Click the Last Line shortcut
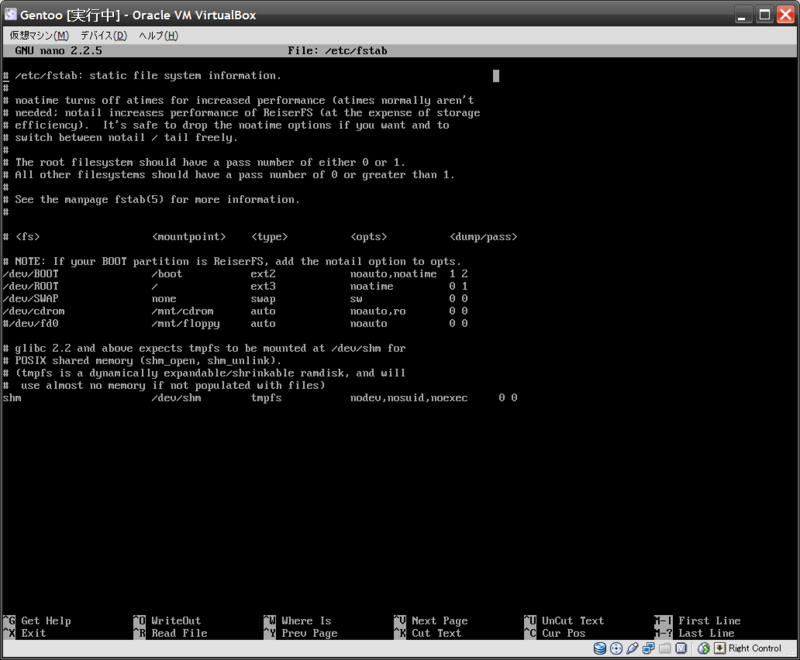Image resolution: width=800 pixels, height=660 pixels. 694,633
